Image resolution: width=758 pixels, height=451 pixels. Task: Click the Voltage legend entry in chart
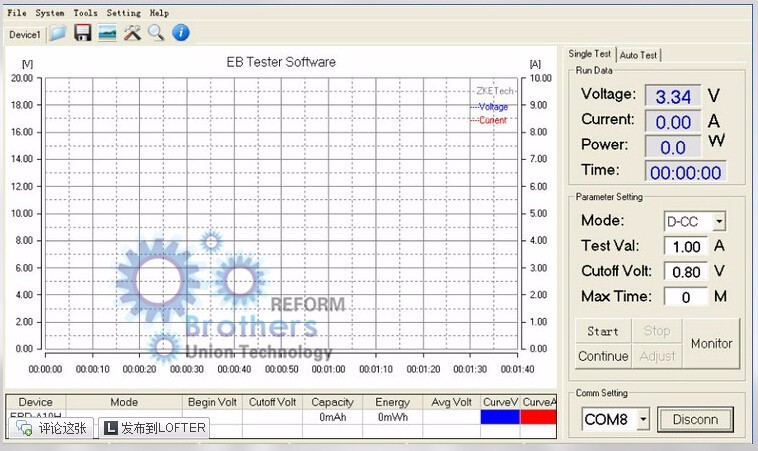[x=489, y=107]
